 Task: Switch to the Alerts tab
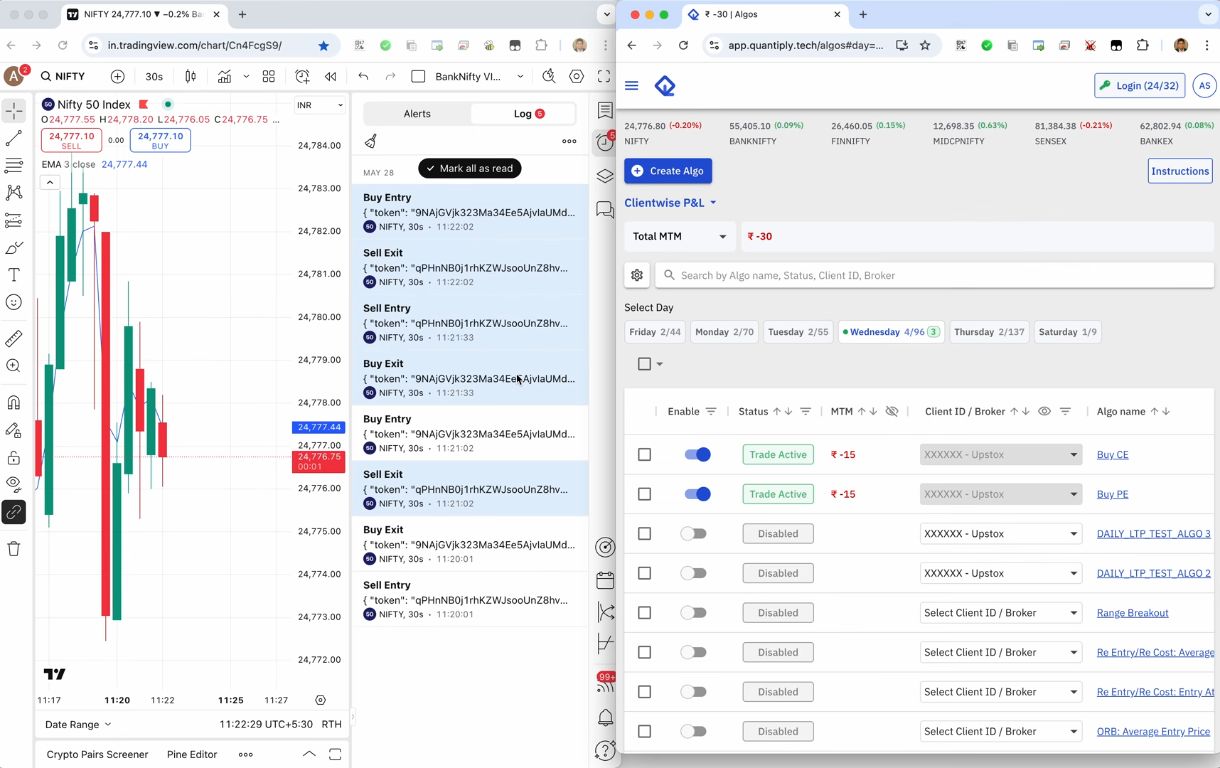click(x=417, y=113)
